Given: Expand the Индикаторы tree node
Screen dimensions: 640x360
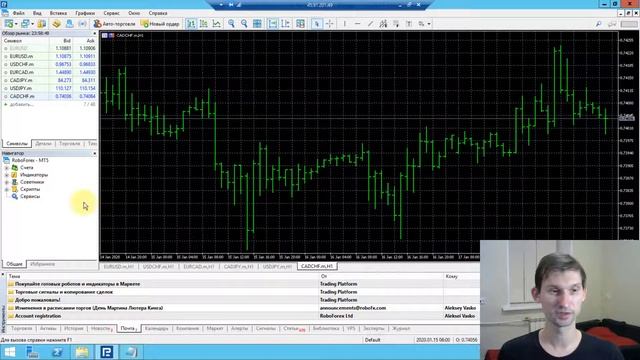Looking at the screenshot, I should [7, 175].
